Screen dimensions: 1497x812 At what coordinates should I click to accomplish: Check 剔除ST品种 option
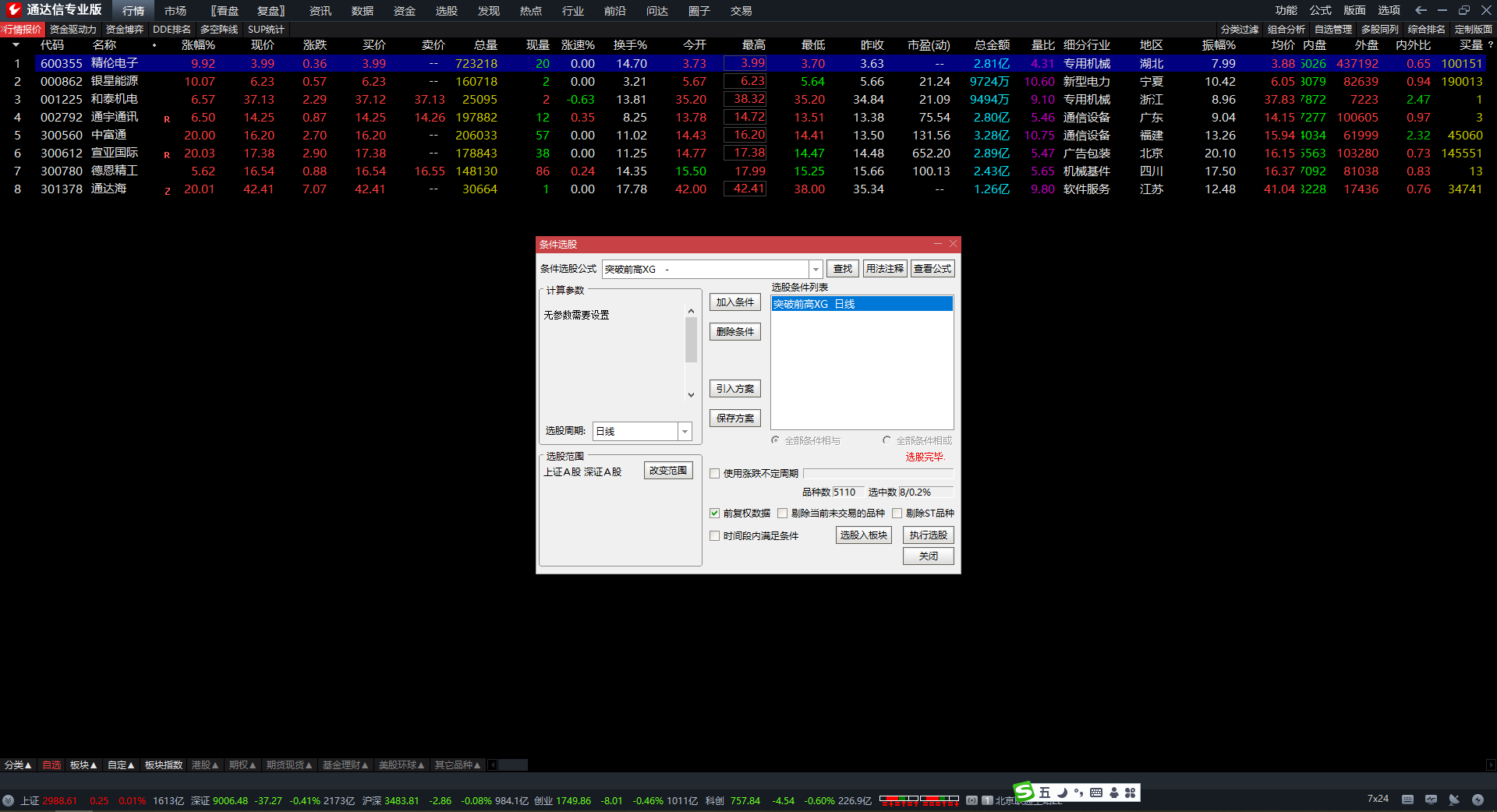[897, 513]
